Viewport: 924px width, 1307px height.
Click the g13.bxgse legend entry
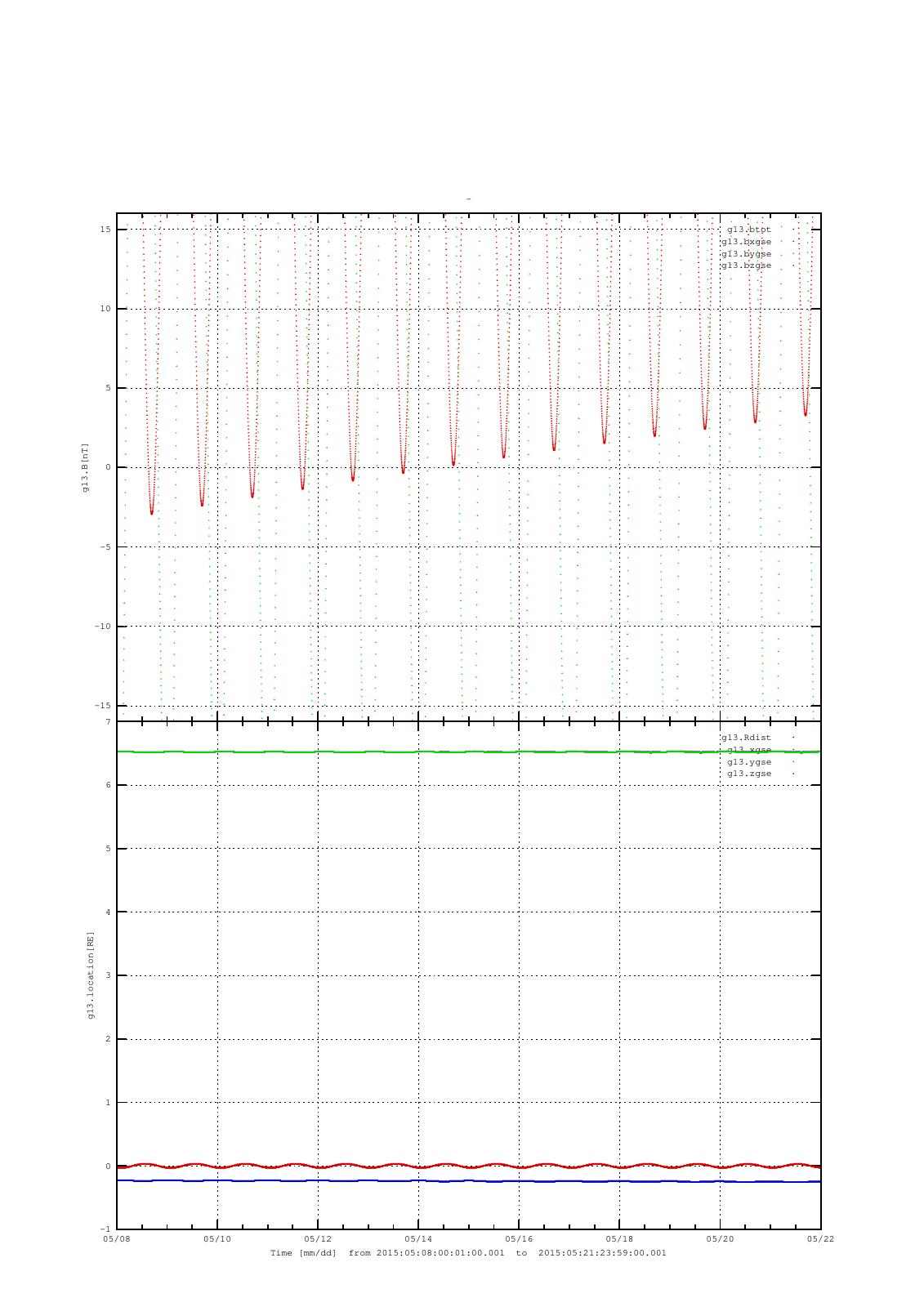746,242
